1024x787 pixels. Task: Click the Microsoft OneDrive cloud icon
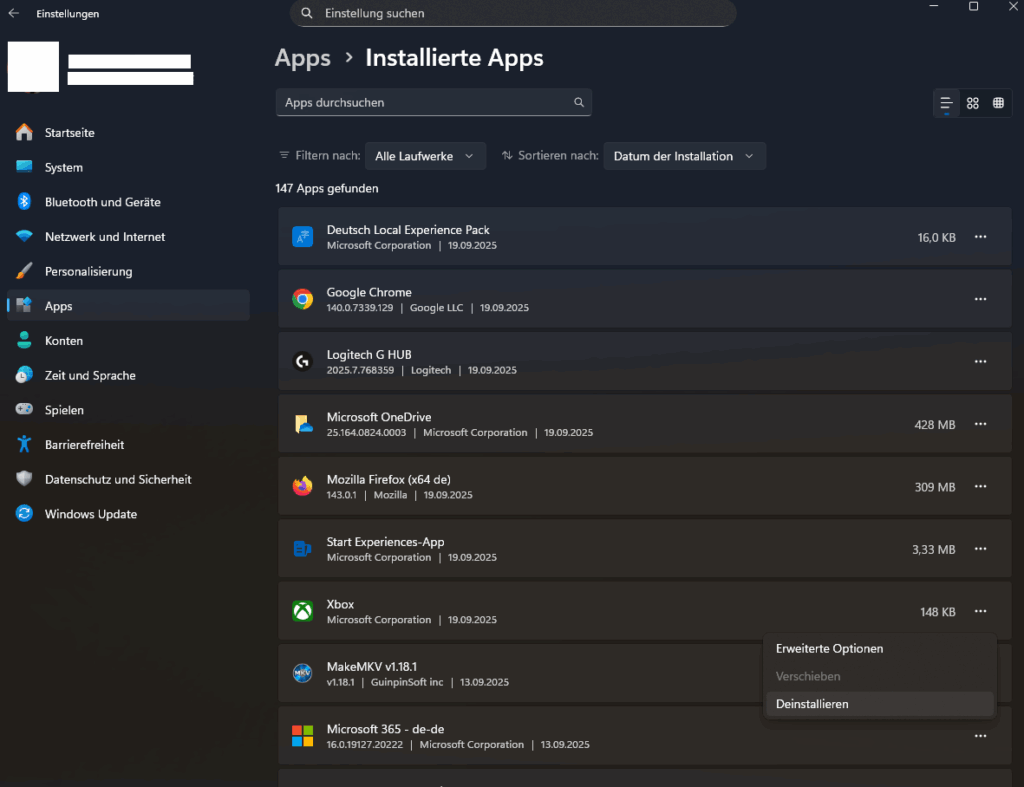point(302,424)
